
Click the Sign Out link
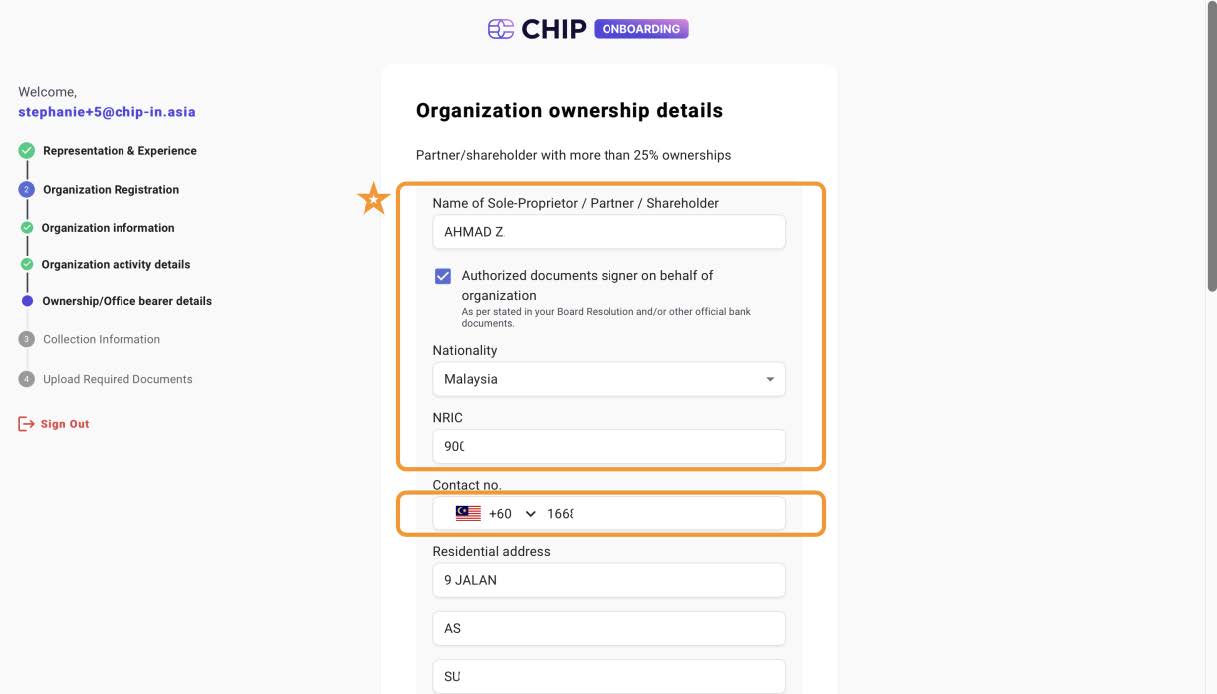(x=65, y=424)
